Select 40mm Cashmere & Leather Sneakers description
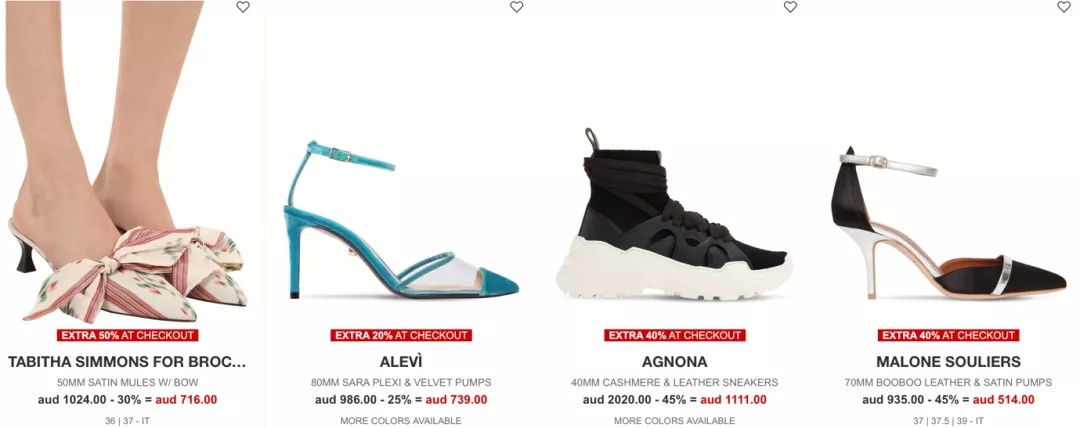Viewport: 1080px width, 428px height. (x=674, y=383)
